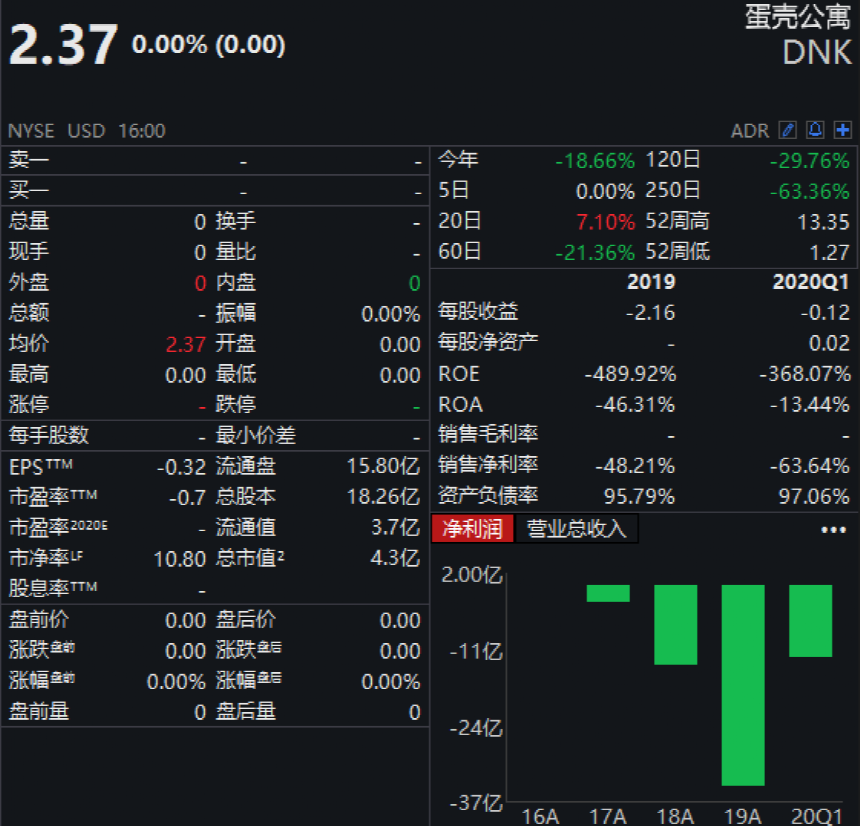Viewport: 860px width, 826px height.
Task: Click the bell price alert icon
Action: (x=815, y=130)
